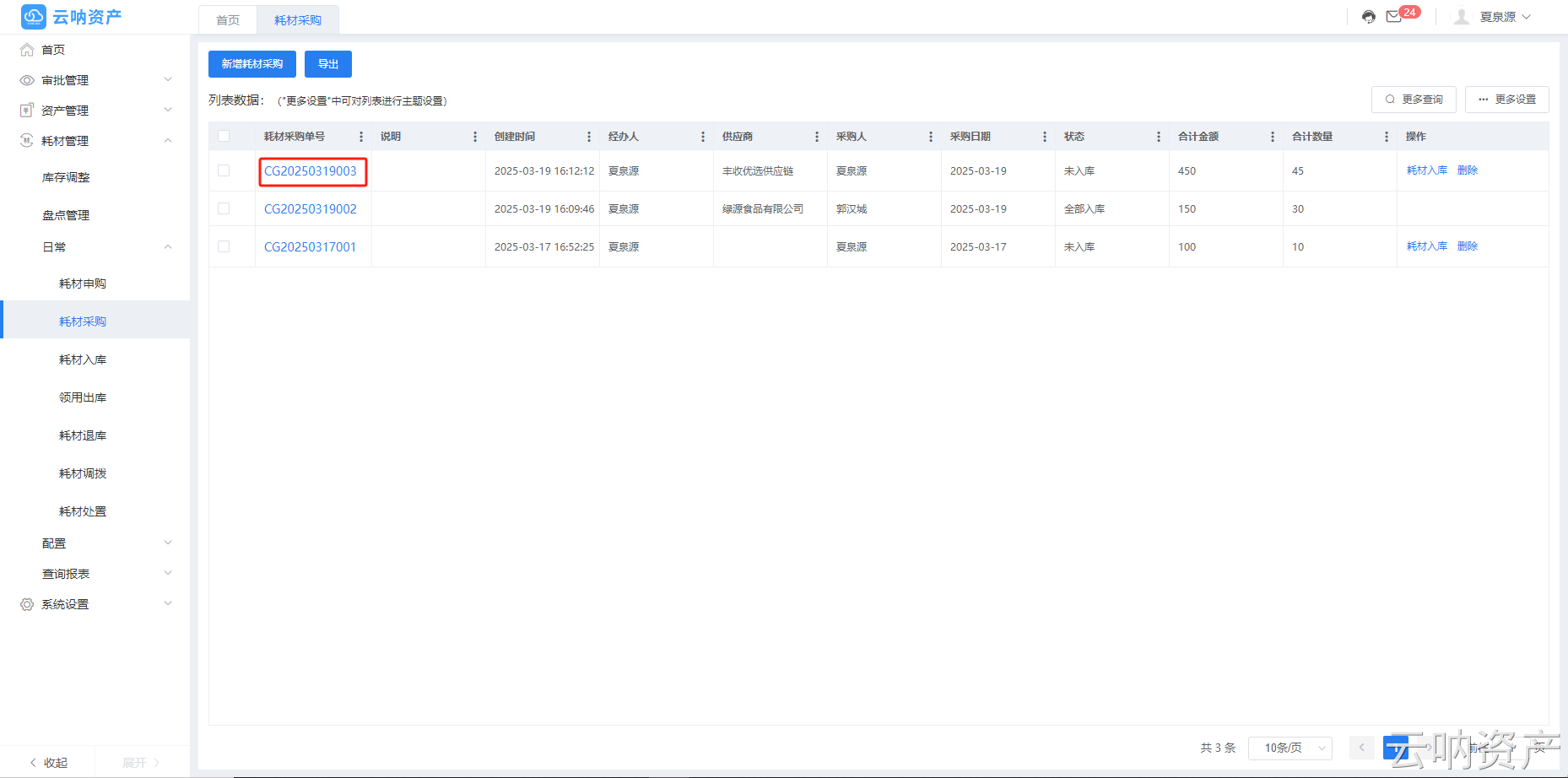Open 耗材申购 in the sidebar
Viewport: 1568px width, 778px height.
[x=83, y=284]
